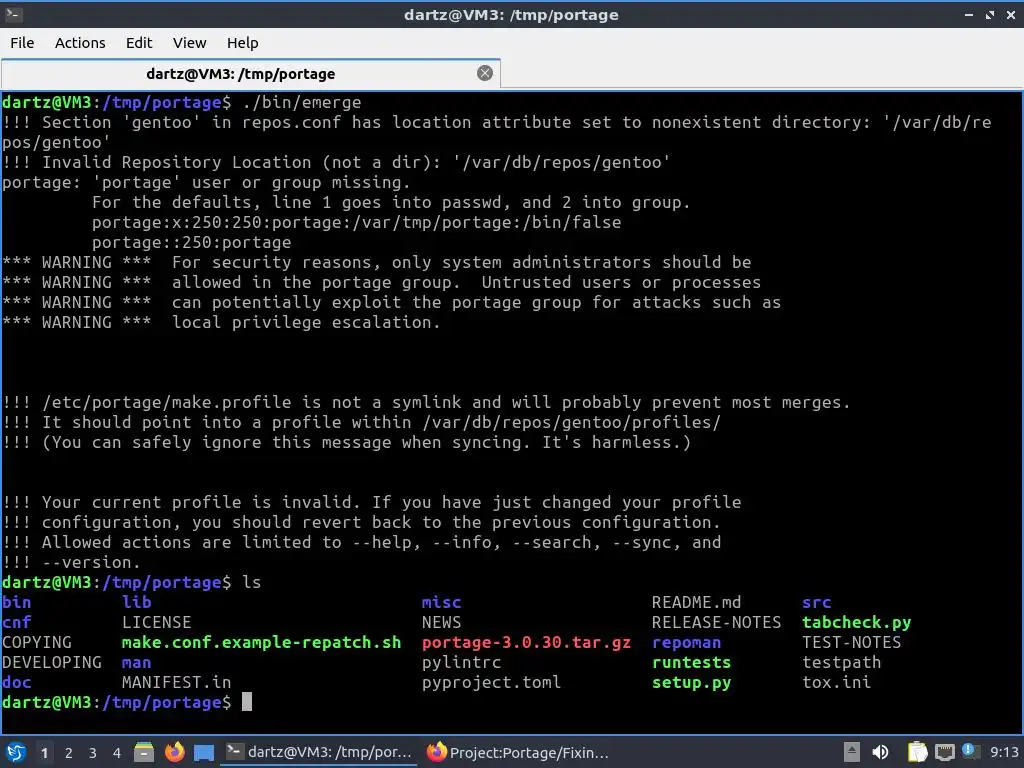Launch the file manager from the taskbar
Image resolution: width=1024 pixels, height=768 pixels.
pos(144,752)
